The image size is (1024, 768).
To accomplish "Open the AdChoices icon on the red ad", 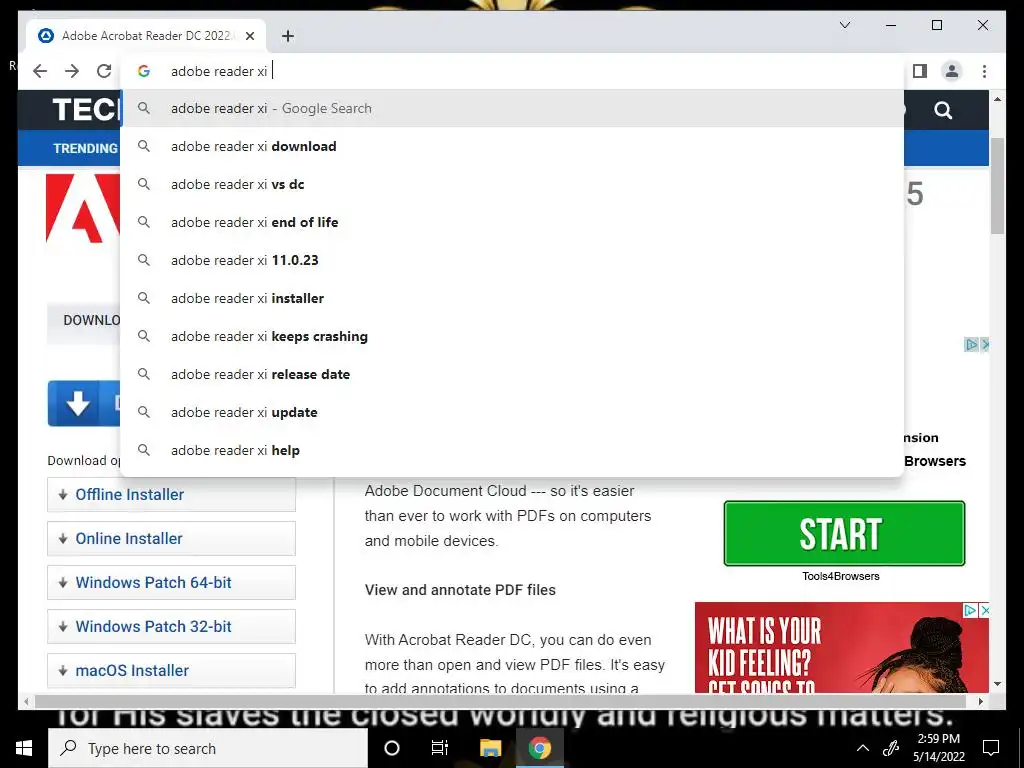I will click(x=970, y=610).
